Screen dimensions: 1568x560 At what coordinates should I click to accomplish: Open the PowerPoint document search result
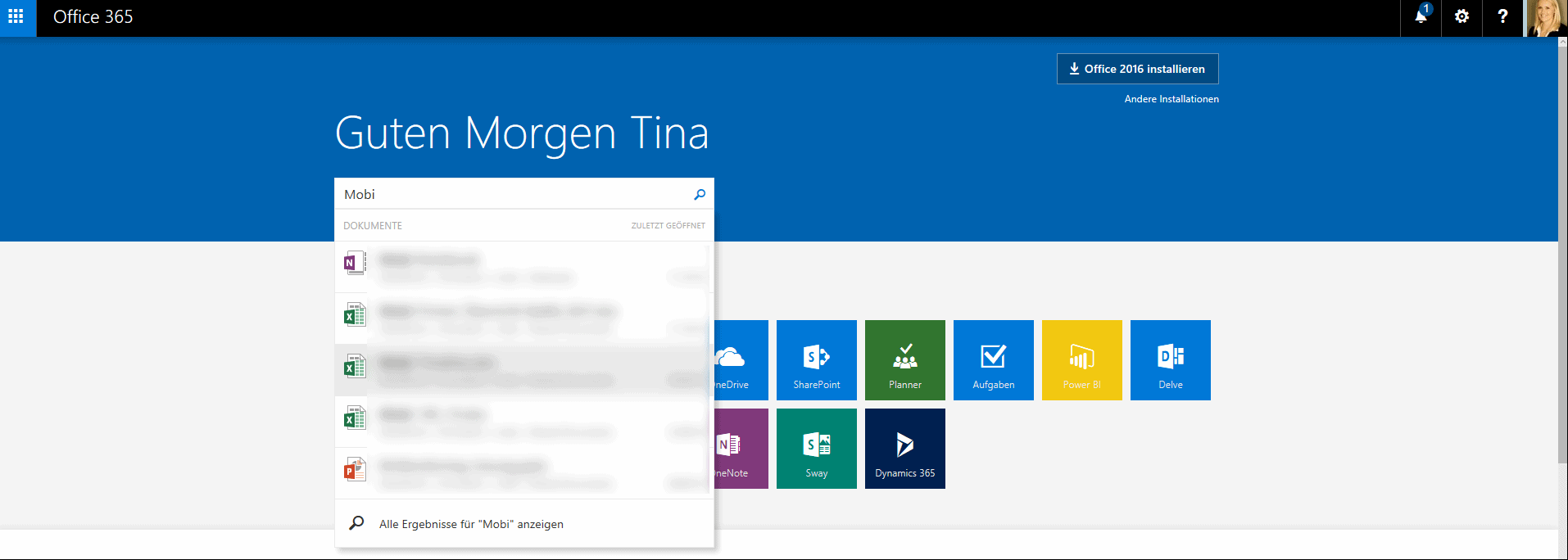click(x=524, y=474)
